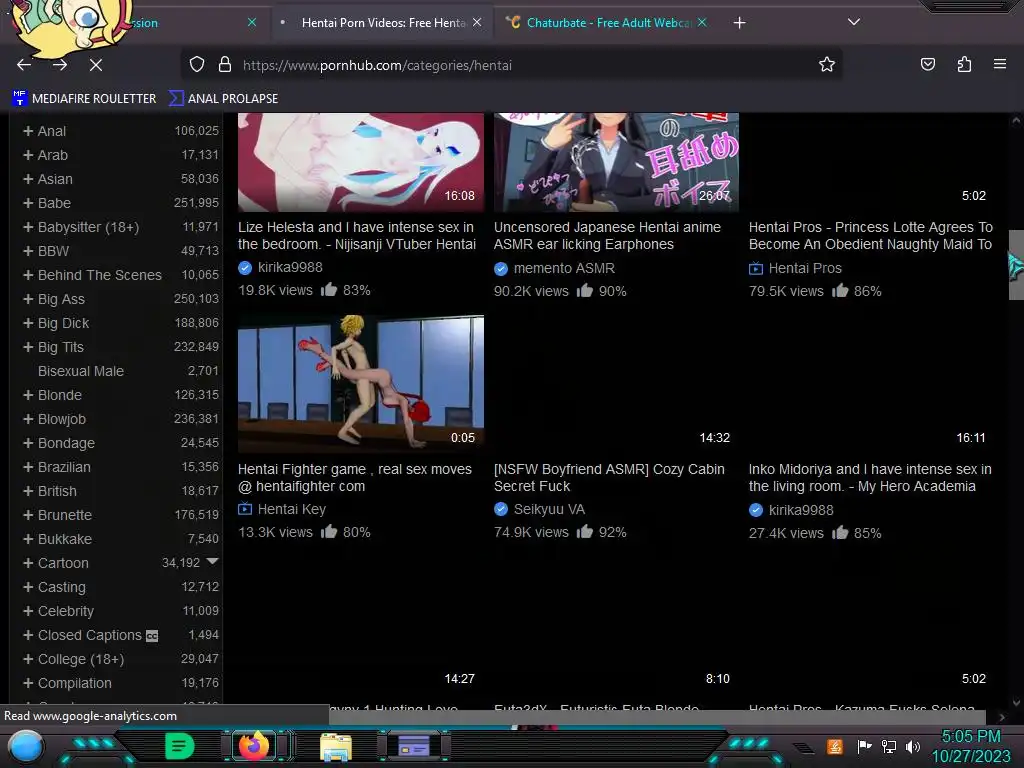The height and width of the screenshot is (768, 1024).
Task: Click the CC icon beside Closed Captions
Action: (x=152, y=636)
